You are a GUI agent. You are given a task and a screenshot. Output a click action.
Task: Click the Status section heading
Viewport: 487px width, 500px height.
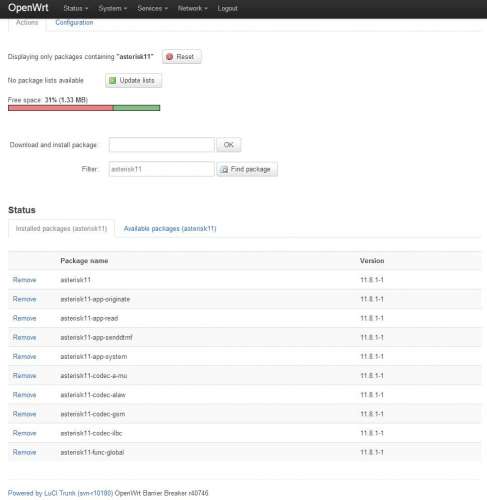point(22,210)
